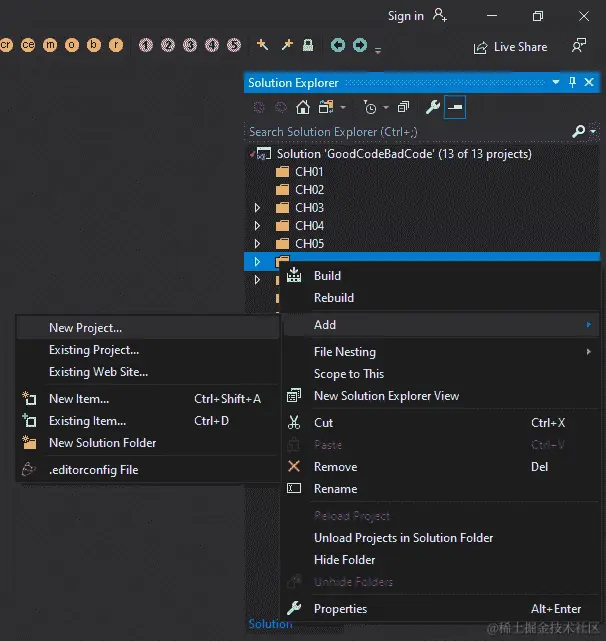The height and width of the screenshot is (641, 606).
Task: Click the orange 'r' toolbar circle icon
Action: pyautogui.click(x=116, y=45)
